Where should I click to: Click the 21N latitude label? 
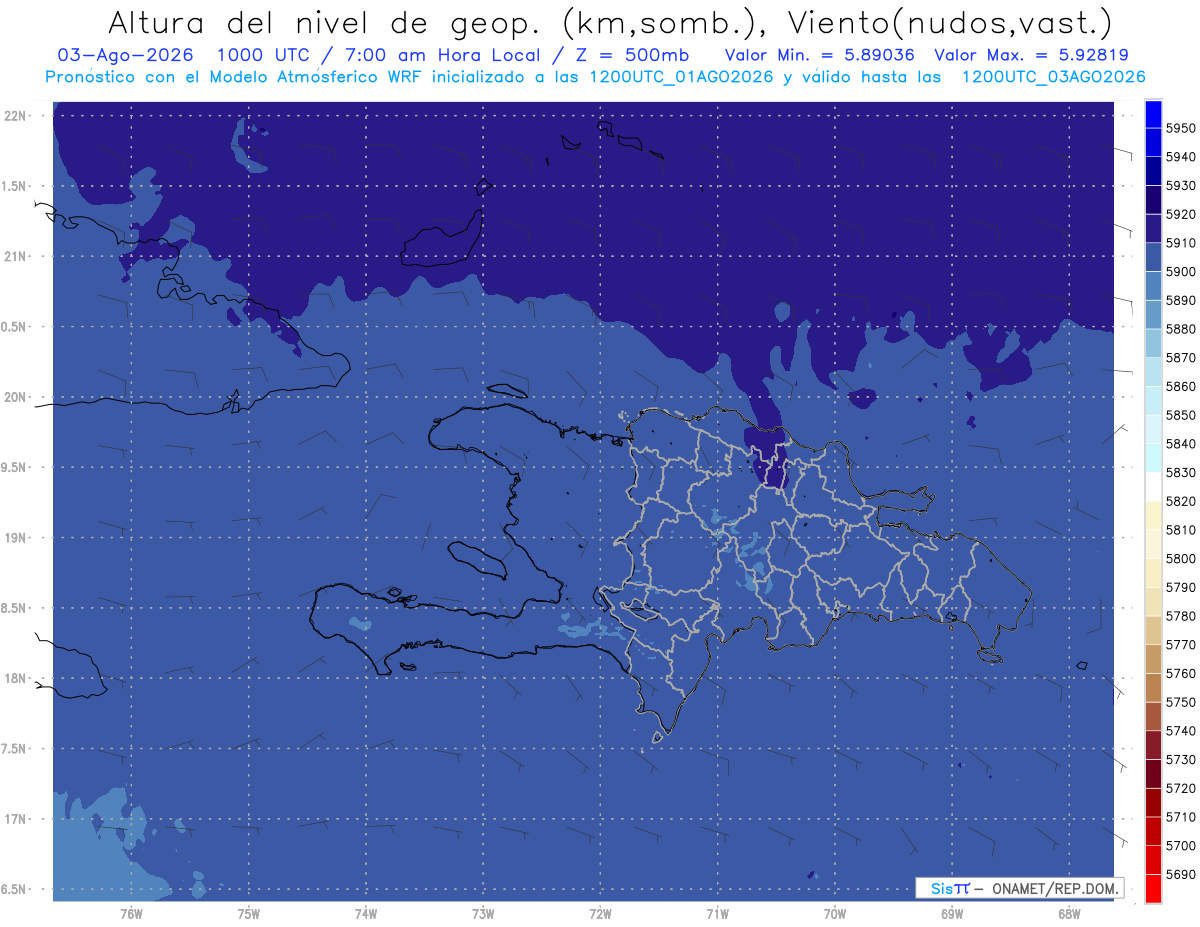[x=15, y=257]
